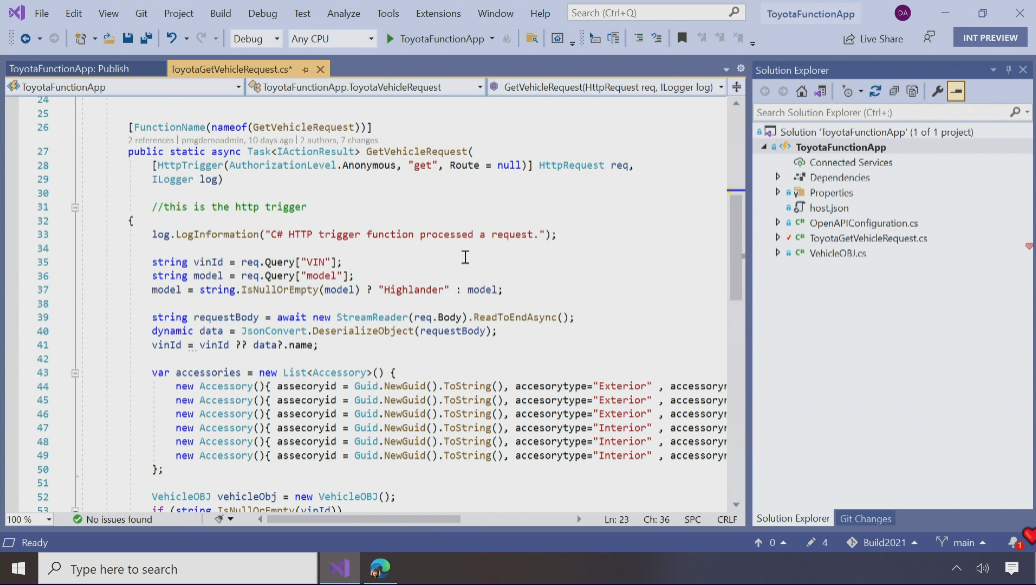Toggle the Preview Selected Items button
Viewport: 1036px width, 585px height.
957,91
